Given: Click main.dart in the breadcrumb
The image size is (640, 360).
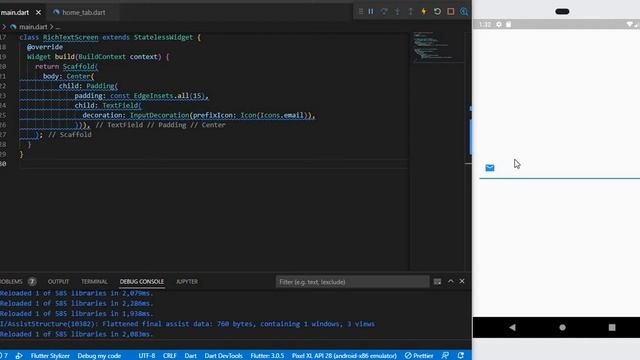Looking at the screenshot, I should (x=33, y=27).
